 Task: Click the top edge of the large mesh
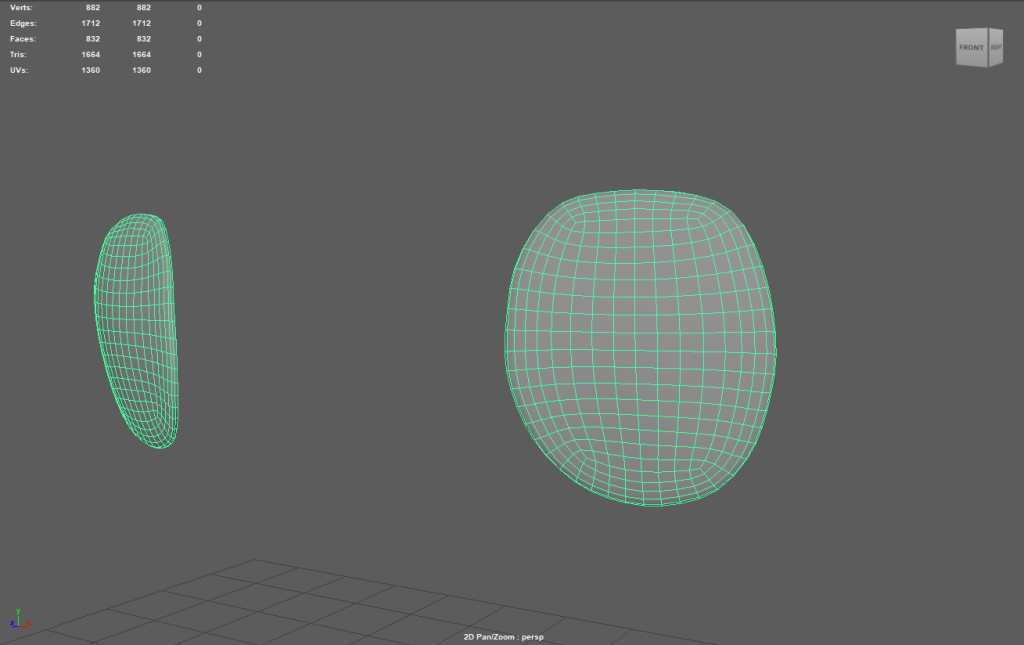(640, 190)
